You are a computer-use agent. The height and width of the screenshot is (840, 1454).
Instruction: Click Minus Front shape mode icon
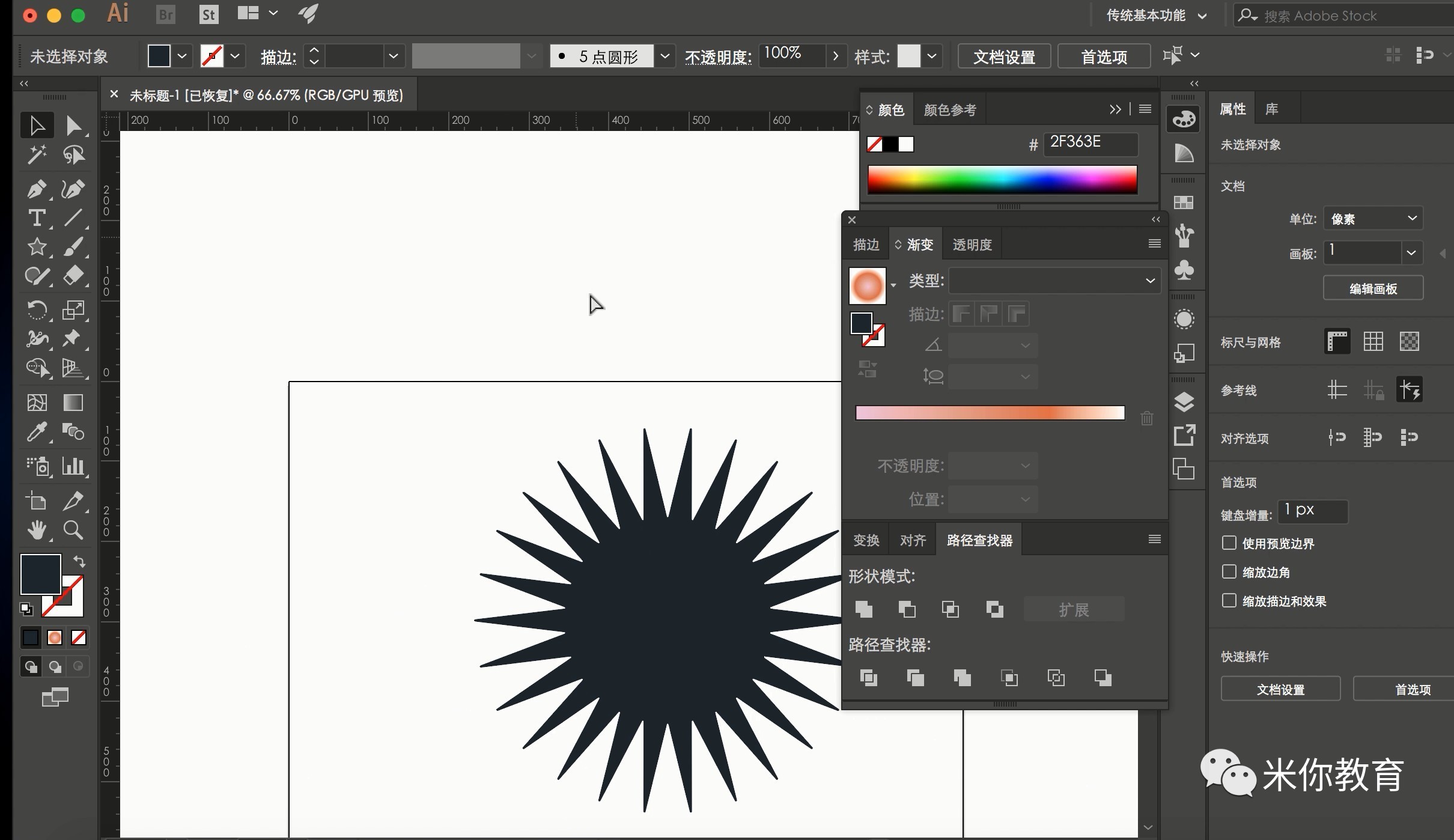(x=907, y=609)
